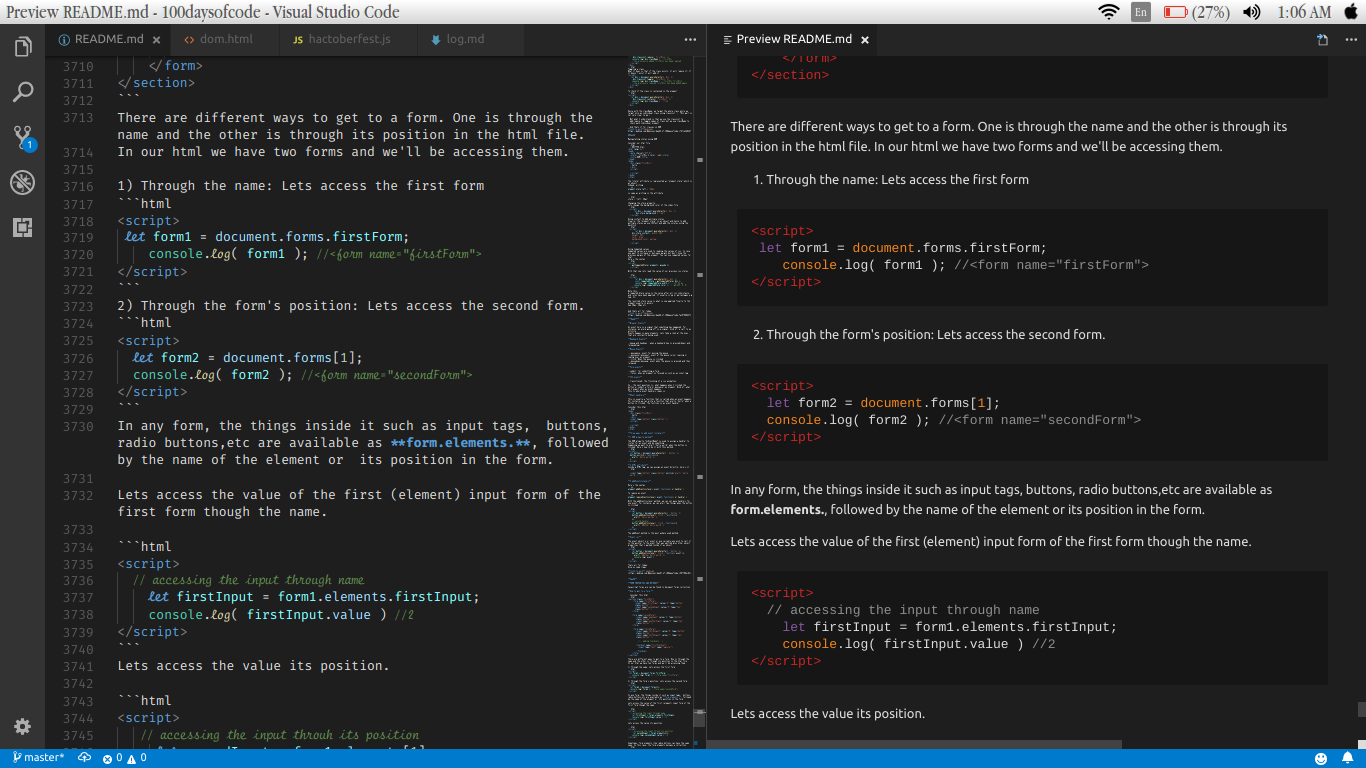Open the Run and Debug view
Image resolution: width=1366 pixels, height=768 pixels.
point(22,182)
